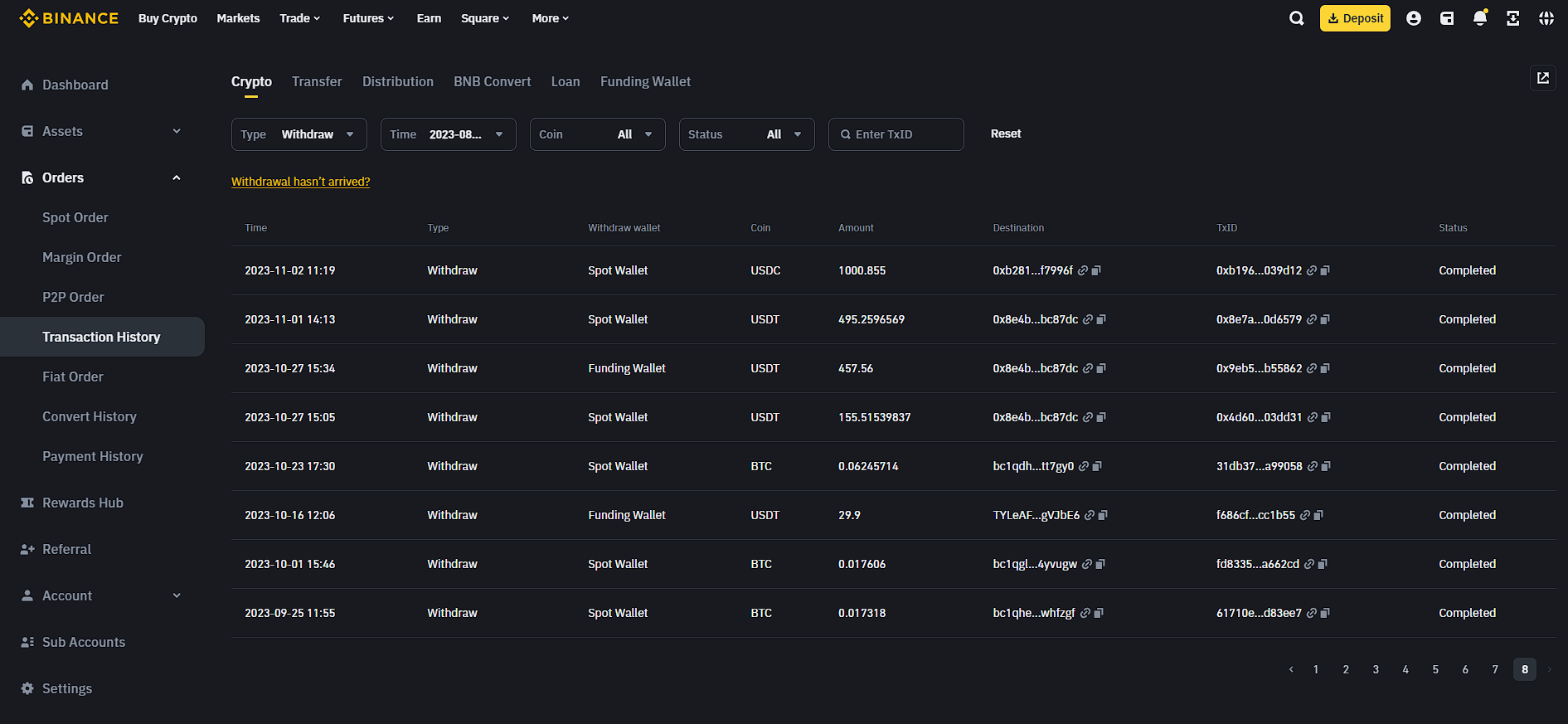
Task: Open the Status filter dropdown
Action: 747,134
